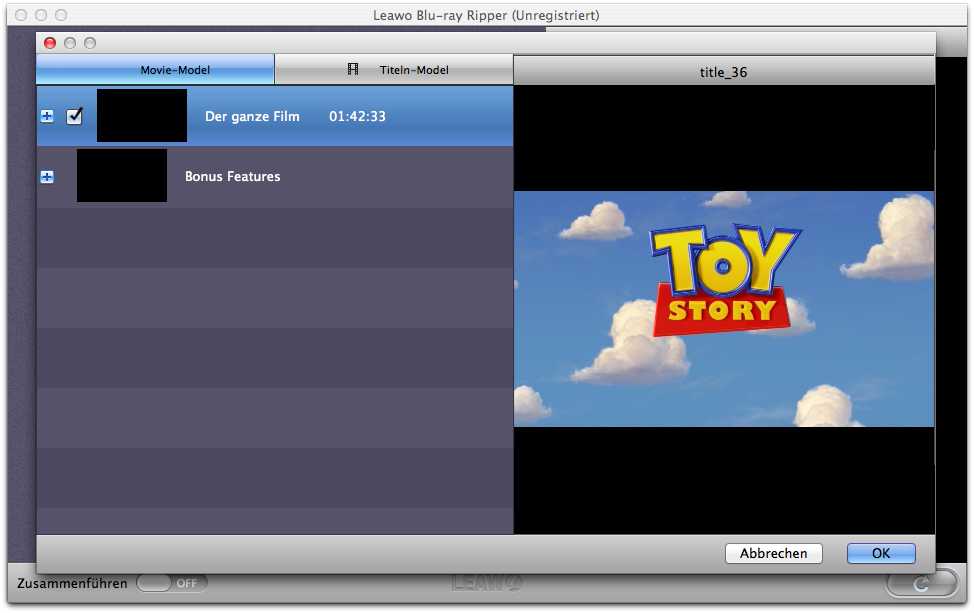Select the Bonus Features thumbnail
The image size is (974, 613).
point(121,176)
